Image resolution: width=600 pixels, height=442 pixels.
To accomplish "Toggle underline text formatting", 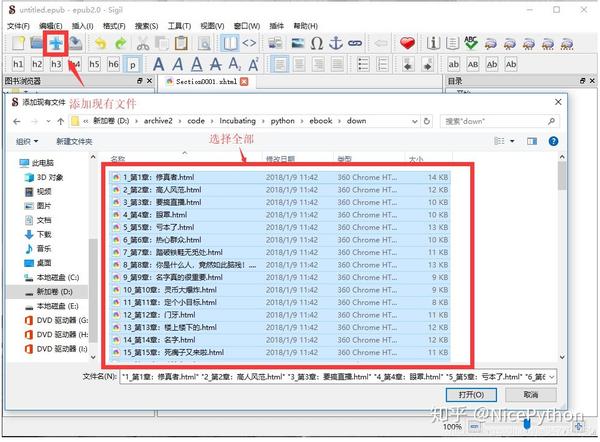I will (197, 64).
